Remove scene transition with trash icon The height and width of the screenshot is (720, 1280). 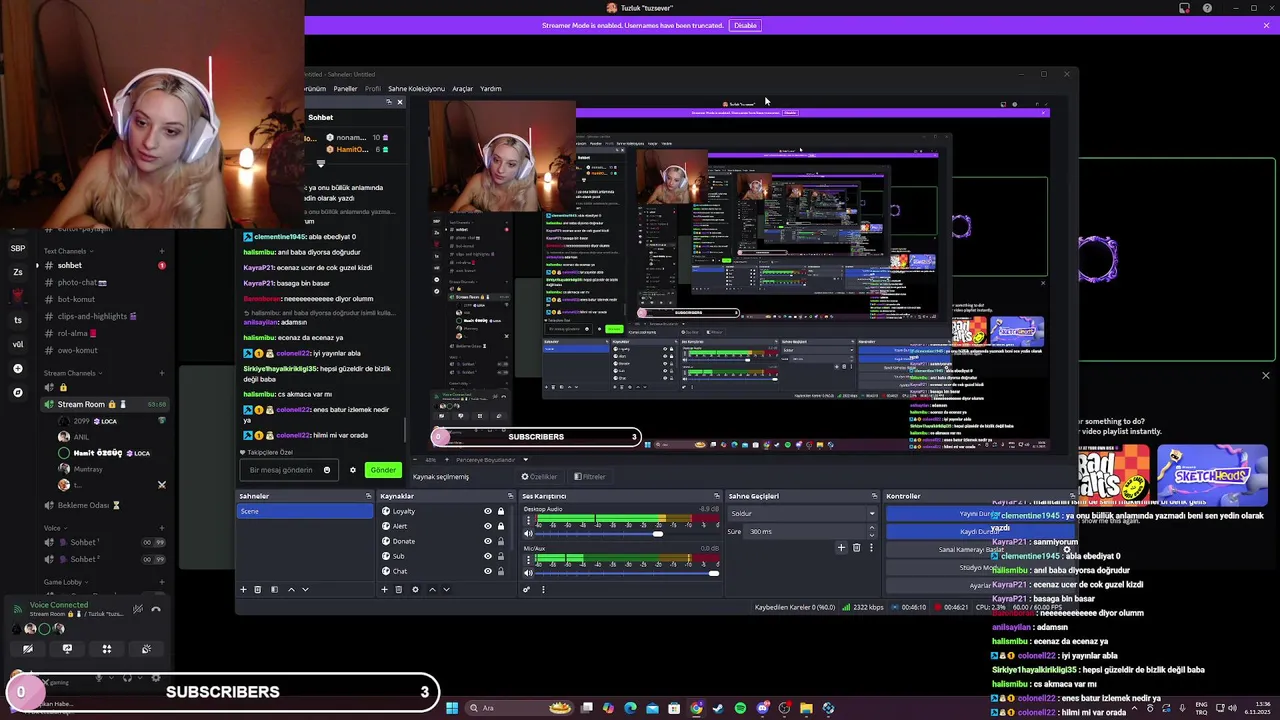856,547
